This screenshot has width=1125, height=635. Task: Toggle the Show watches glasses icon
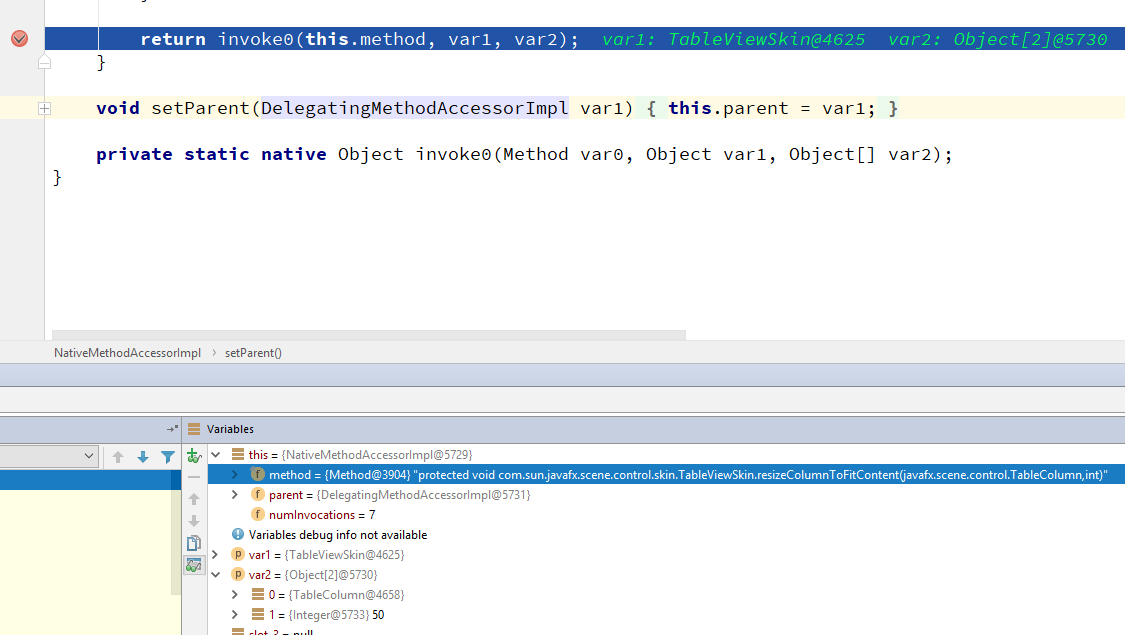(194, 565)
